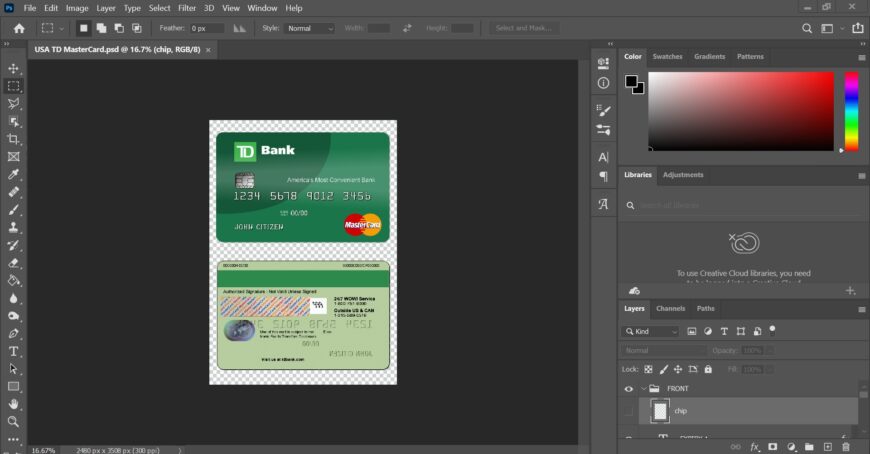Toggle visibility of the FRONT group
The height and width of the screenshot is (454, 870).
pyautogui.click(x=629, y=389)
